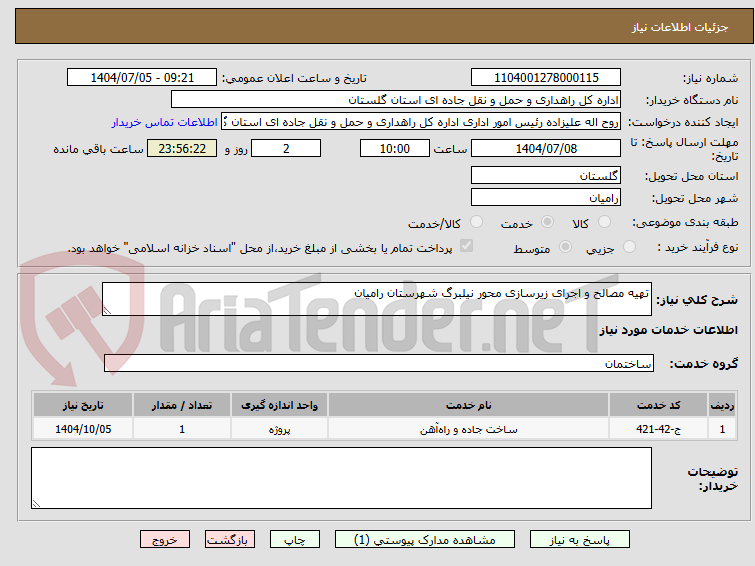Click the شهر محل تحویل field رامیان
Viewport: 755px width, 566px height.
point(546,197)
